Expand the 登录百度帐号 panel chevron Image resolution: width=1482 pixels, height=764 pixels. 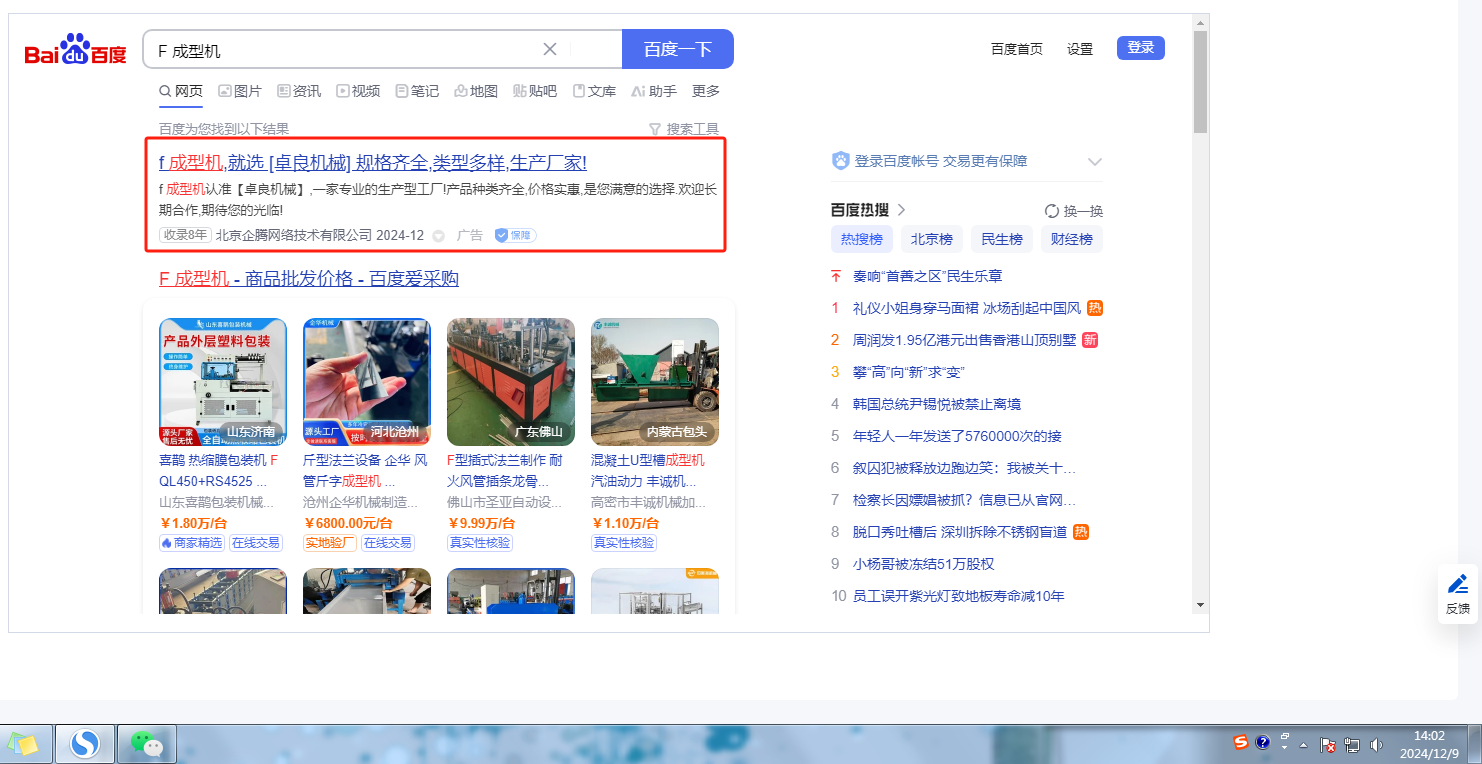pyautogui.click(x=1094, y=162)
